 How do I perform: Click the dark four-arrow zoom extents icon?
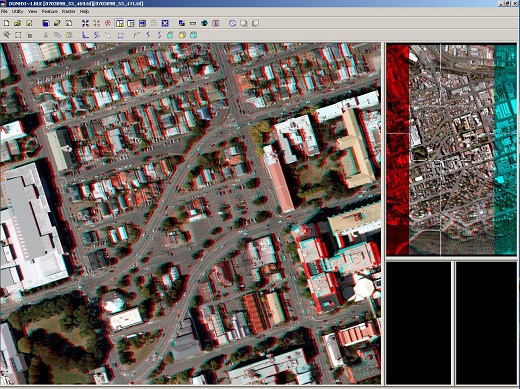point(85,23)
